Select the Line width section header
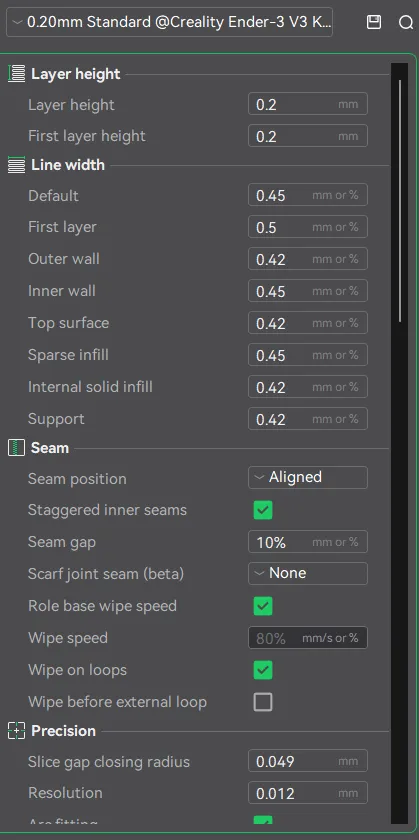 [68, 165]
